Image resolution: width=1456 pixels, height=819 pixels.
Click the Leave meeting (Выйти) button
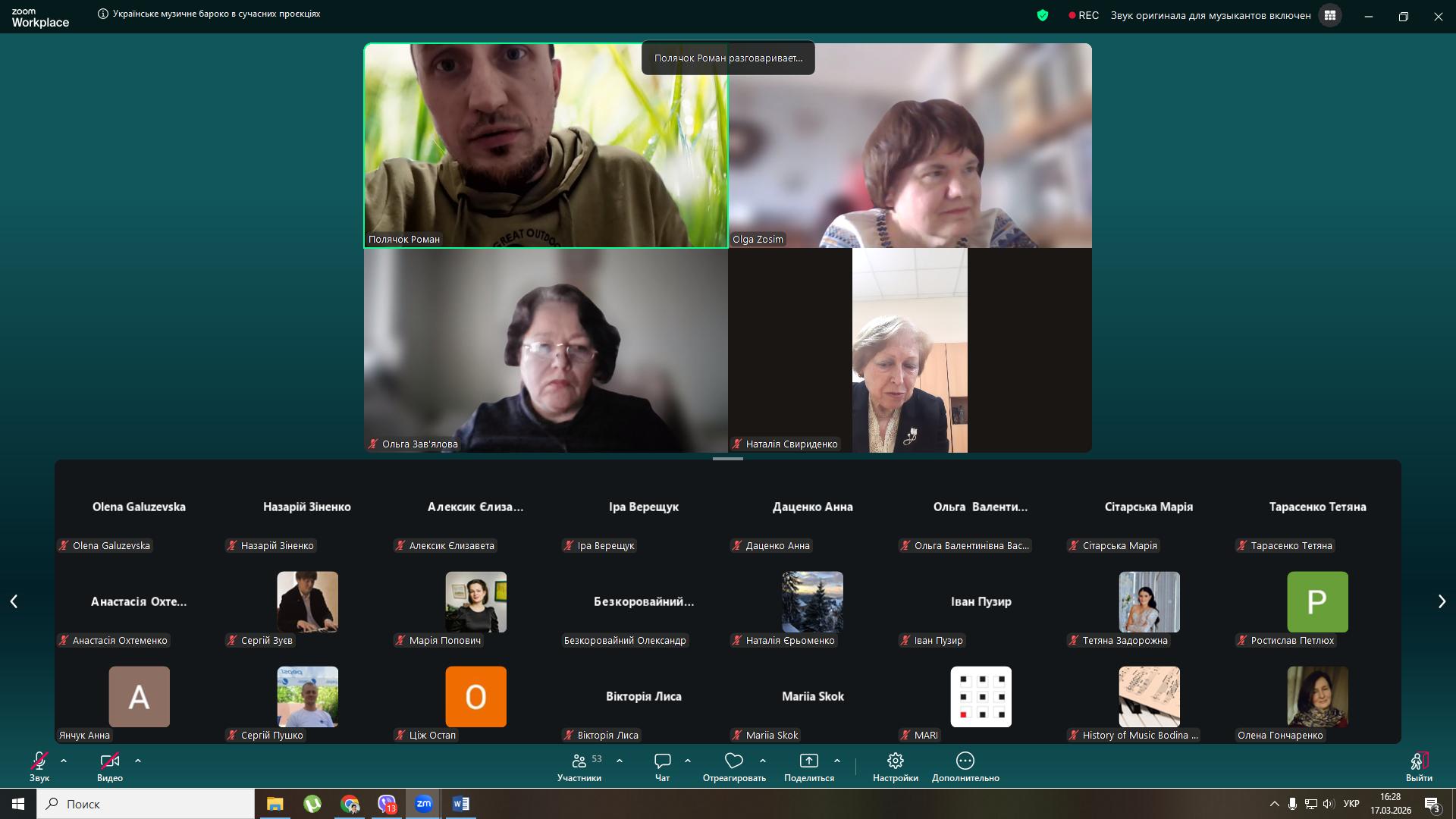[1419, 766]
